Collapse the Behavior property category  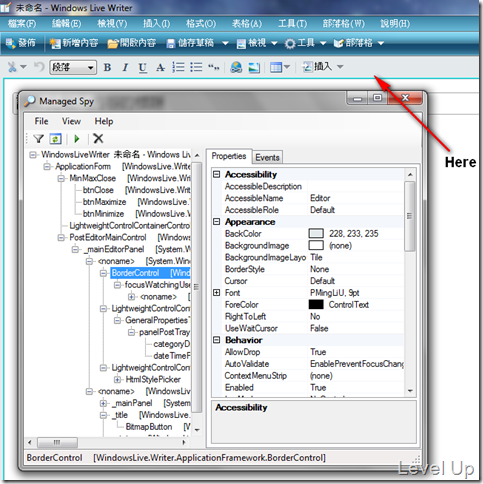[x=217, y=340]
